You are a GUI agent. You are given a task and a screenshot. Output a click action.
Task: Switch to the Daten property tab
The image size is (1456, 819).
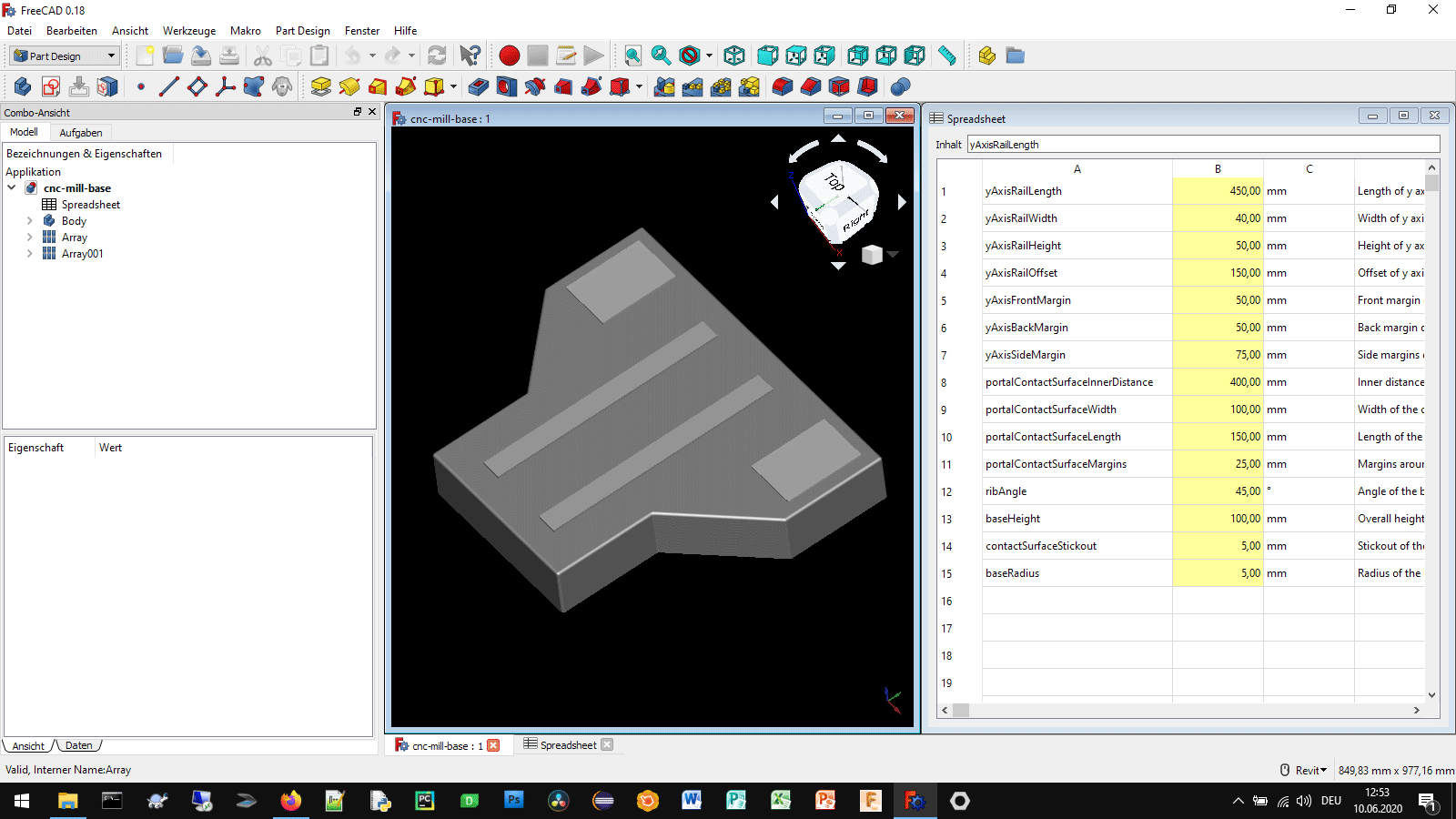click(78, 745)
